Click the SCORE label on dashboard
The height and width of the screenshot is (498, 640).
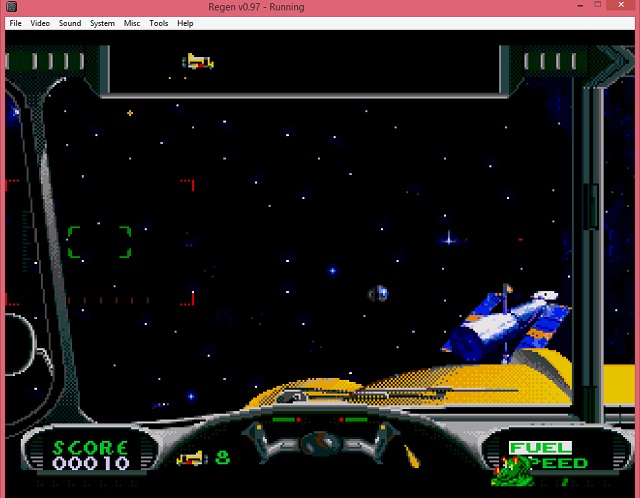pos(91,448)
